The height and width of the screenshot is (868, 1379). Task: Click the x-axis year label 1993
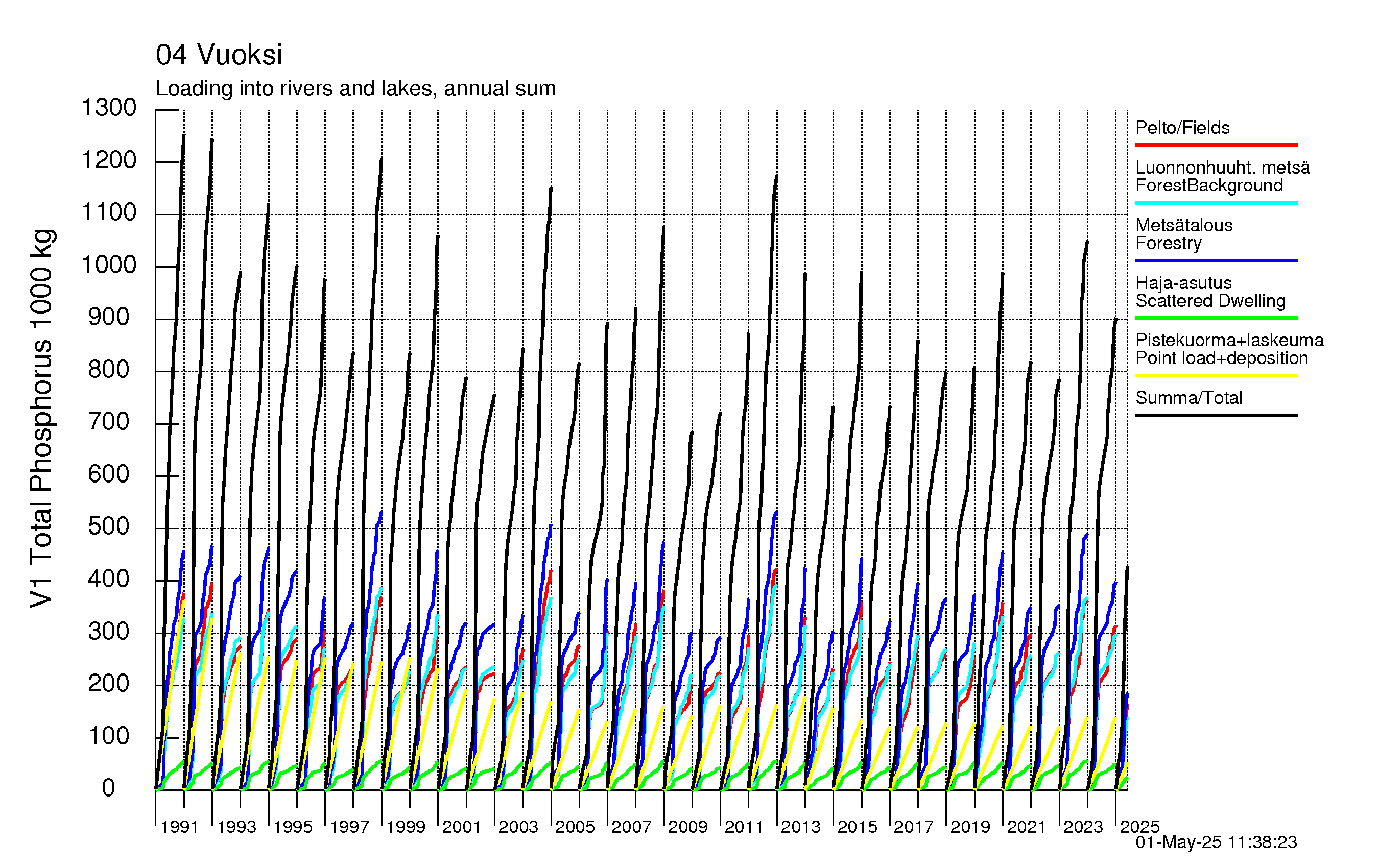tap(236, 827)
